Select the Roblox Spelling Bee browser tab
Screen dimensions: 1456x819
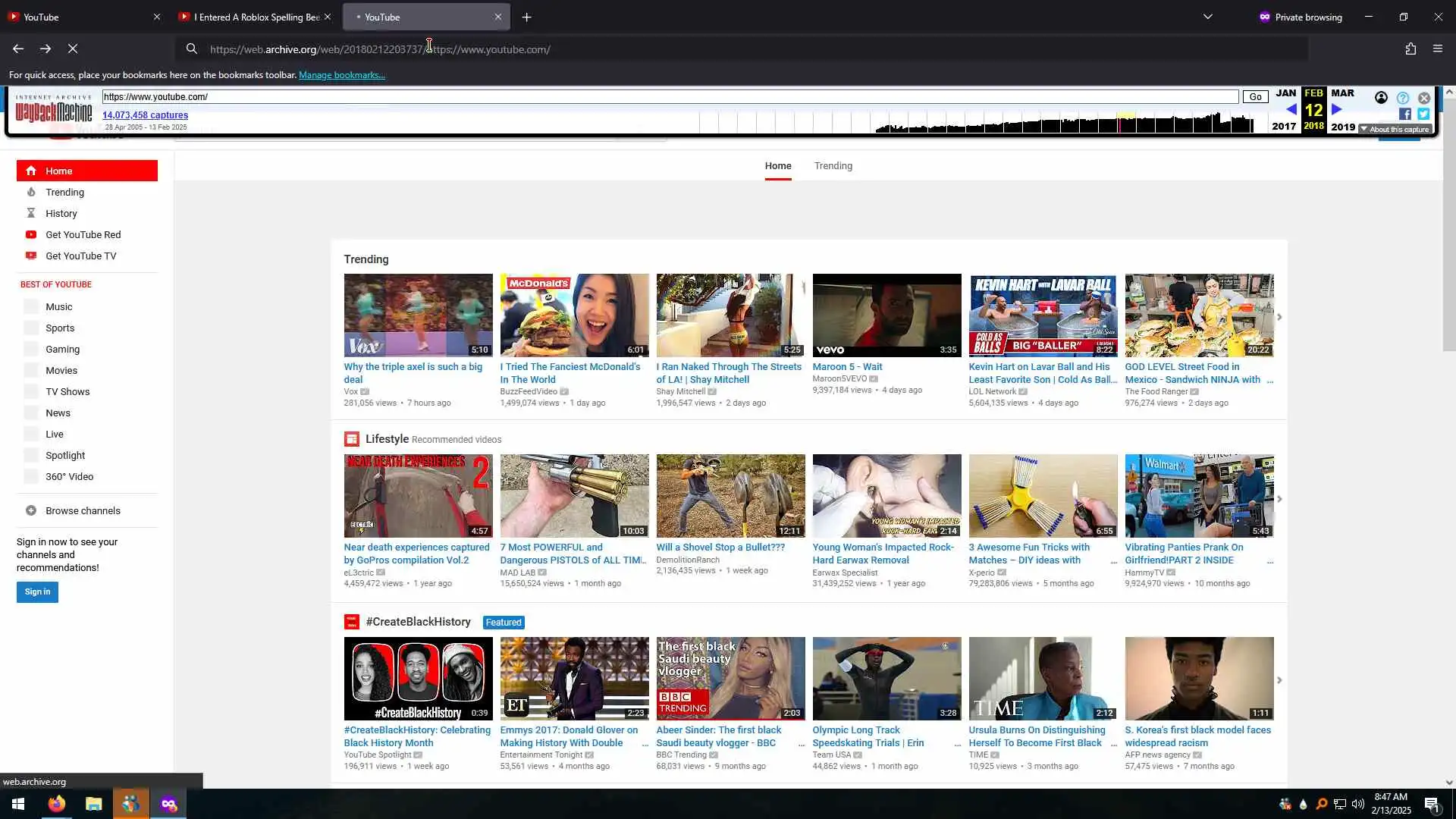(x=250, y=17)
